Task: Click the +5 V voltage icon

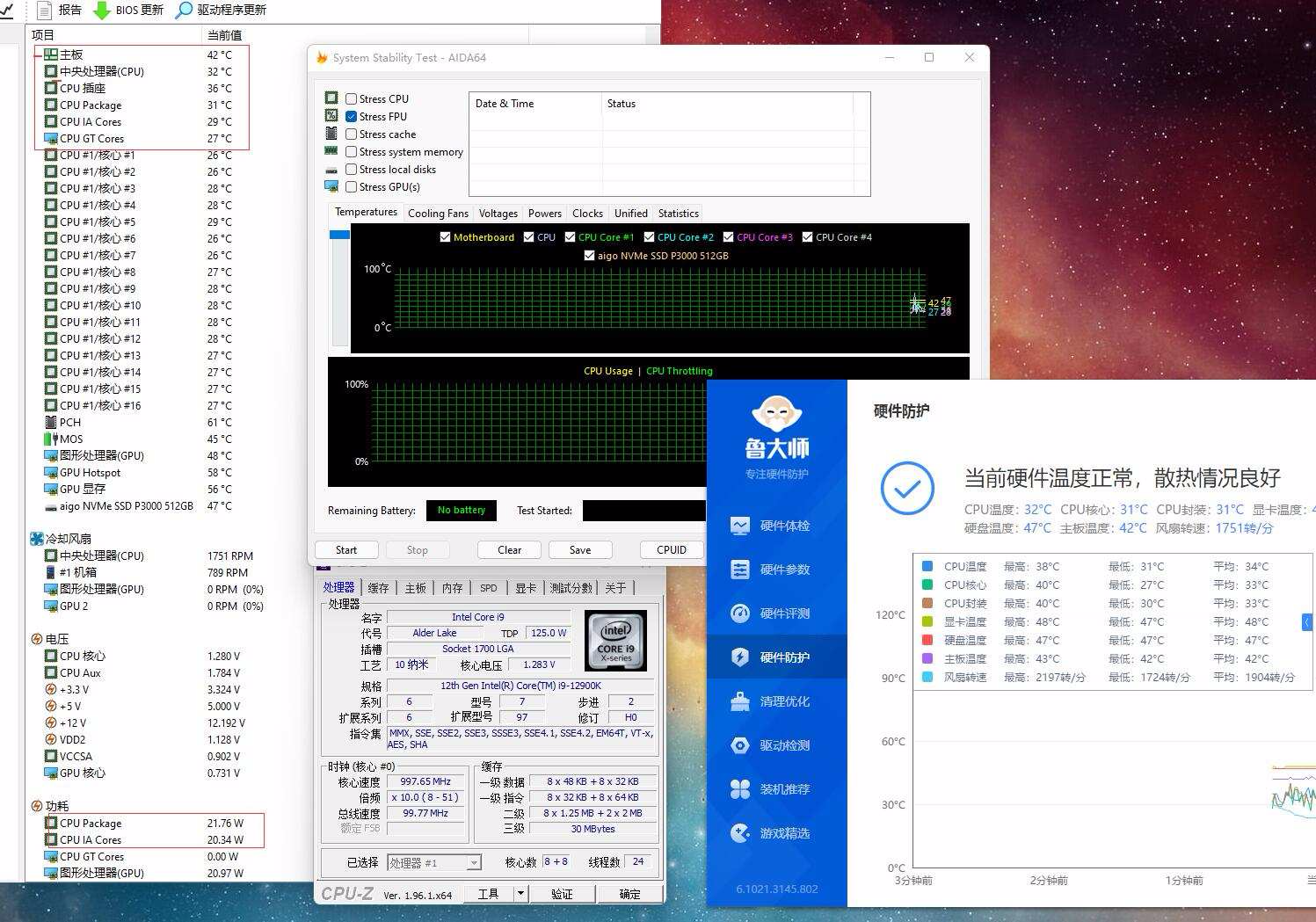Action: 51,706
